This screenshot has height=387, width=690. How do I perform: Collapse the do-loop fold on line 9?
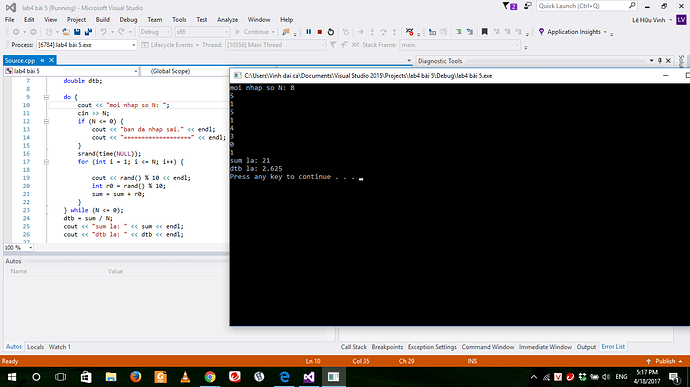click(x=46, y=97)
